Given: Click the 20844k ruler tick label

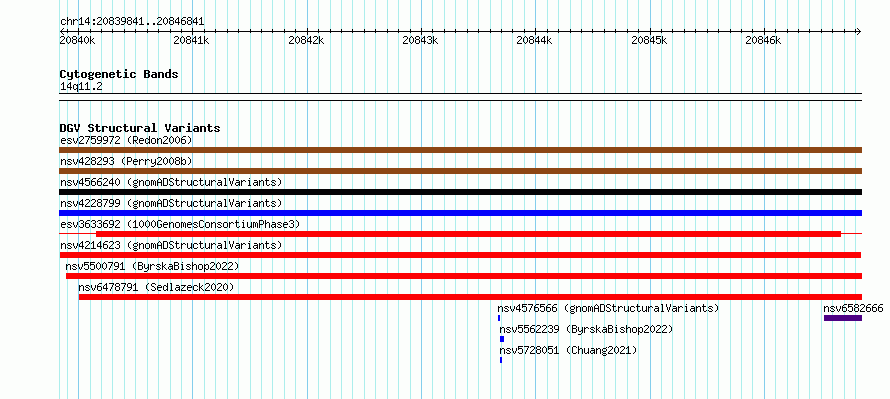Looking at the screenshot, I should [x=535, y=40].
